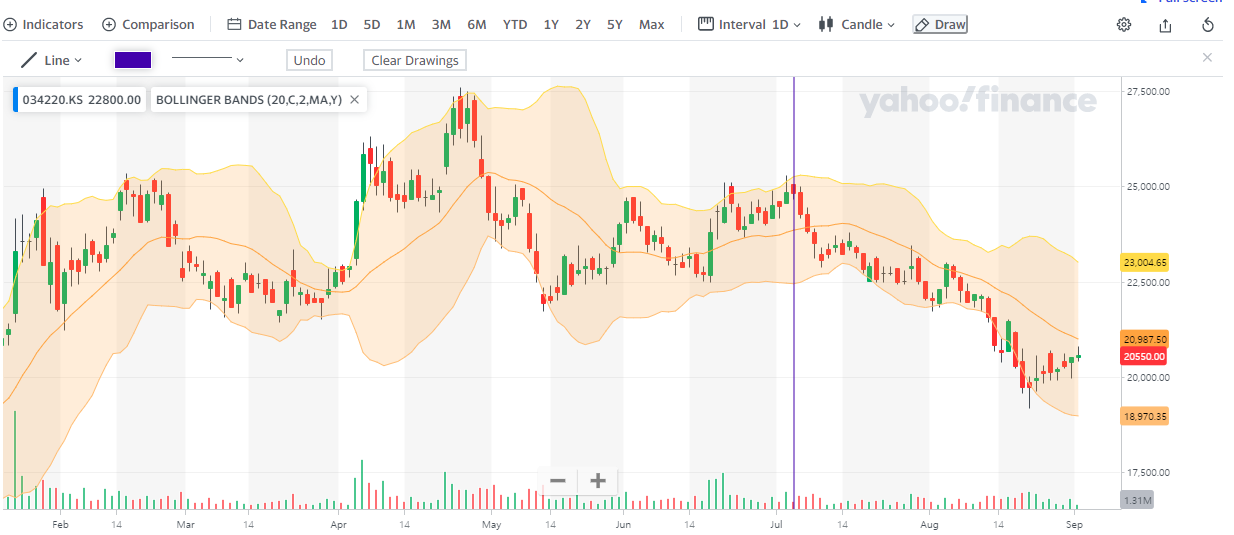This screenshot has height=535, width=1234.
Task: Click the May date axis label
Action: pos(491,524)
